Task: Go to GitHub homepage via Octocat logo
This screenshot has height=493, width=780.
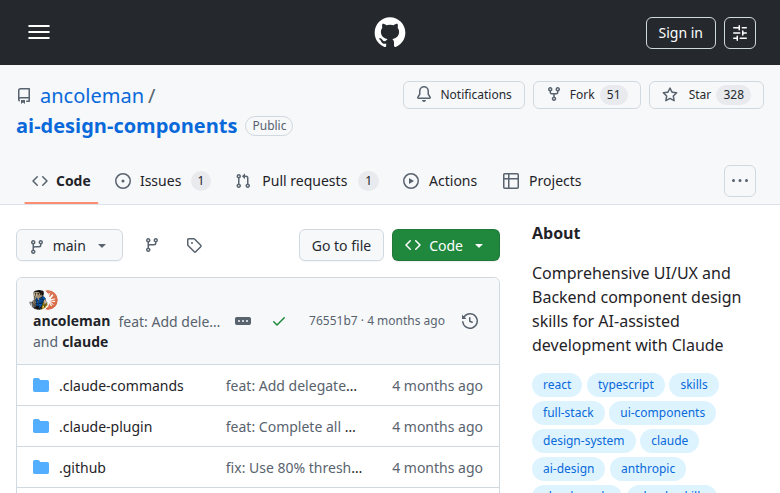Action: [390, 32]
